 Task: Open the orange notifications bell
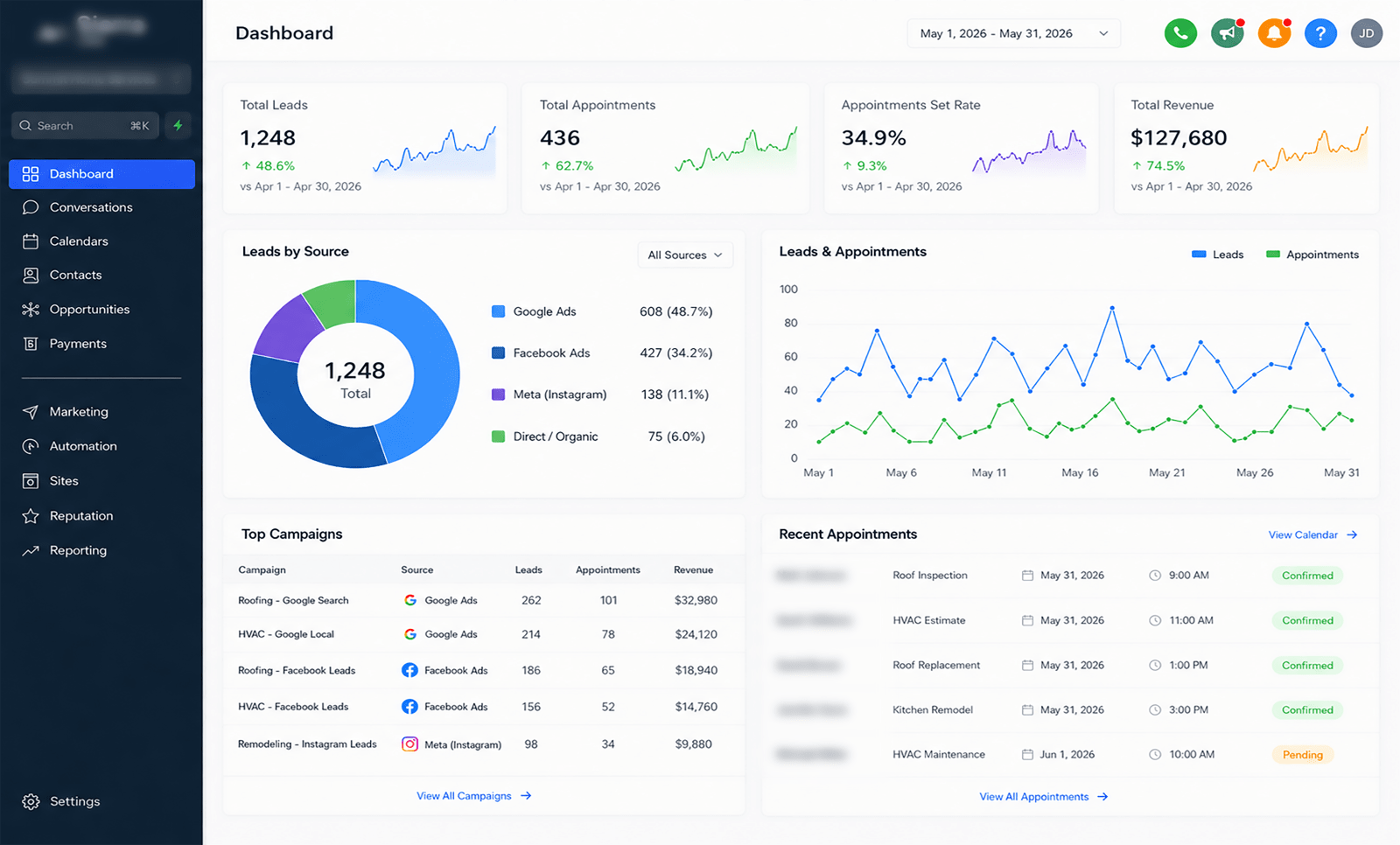1274,33
